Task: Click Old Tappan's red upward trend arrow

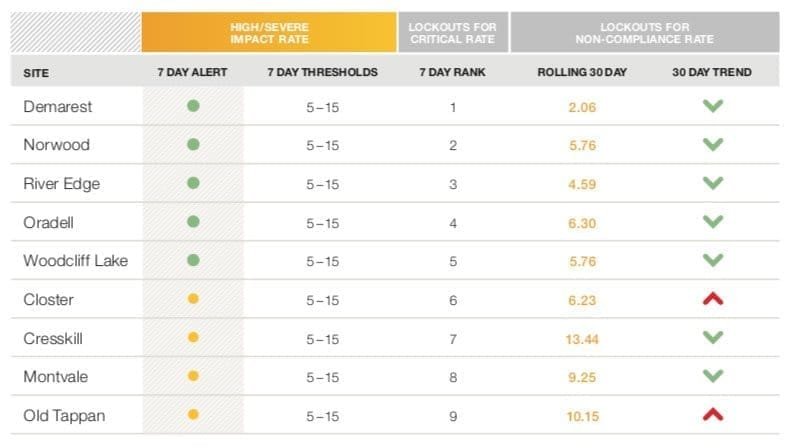Action: (712, 413)
